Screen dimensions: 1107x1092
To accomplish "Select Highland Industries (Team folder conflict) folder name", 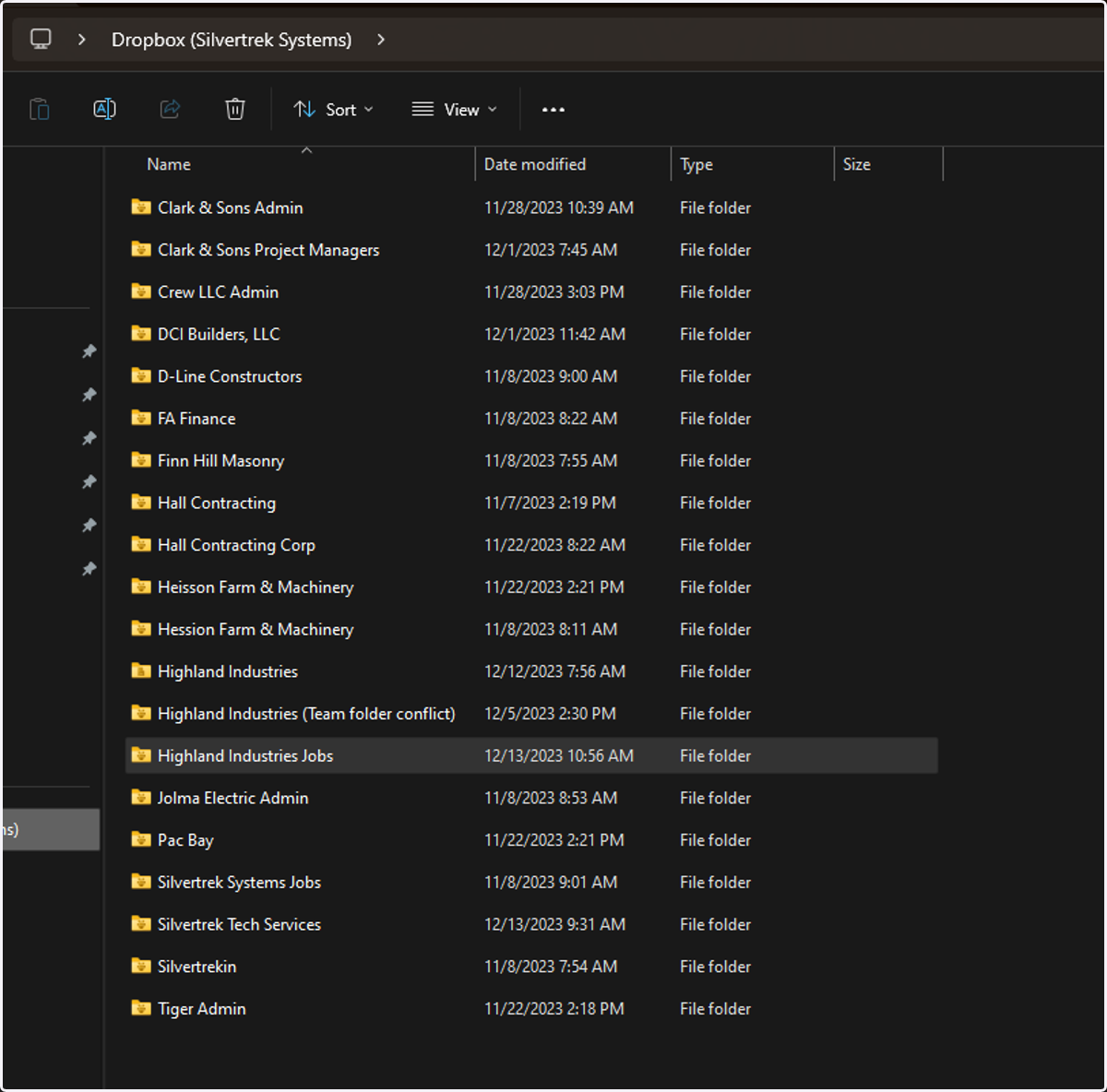I will pyautogui.click(x=306, y=714).
